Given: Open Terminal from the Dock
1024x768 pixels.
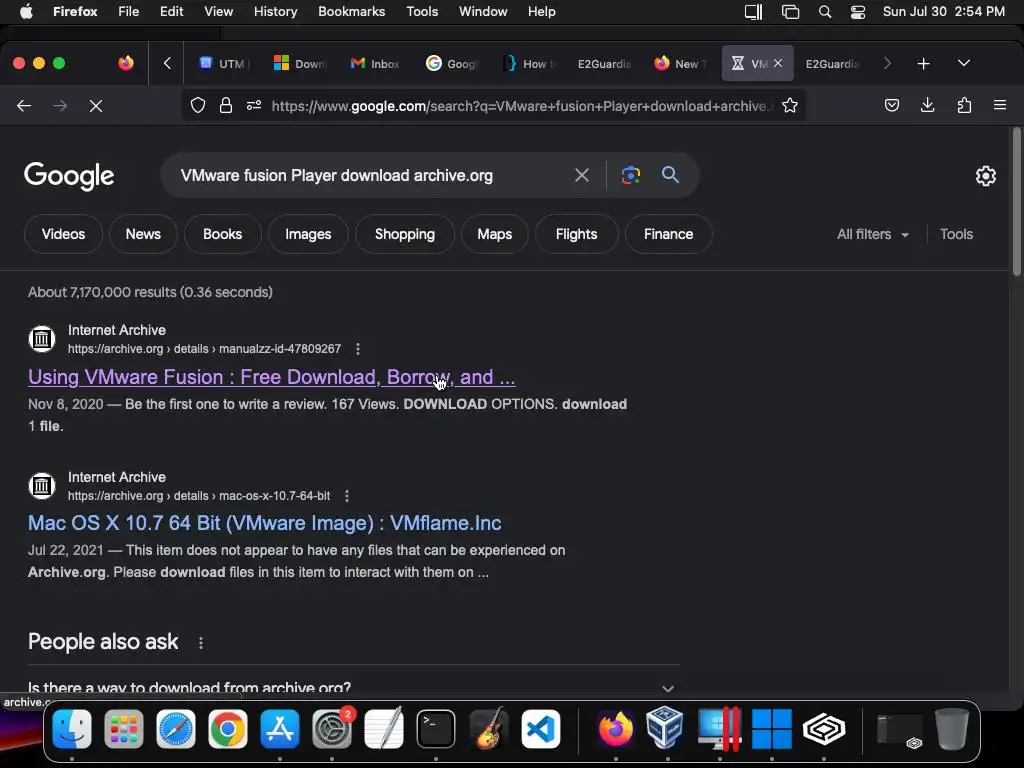Looking at the screenshot, I should click(x=436, y=728).
